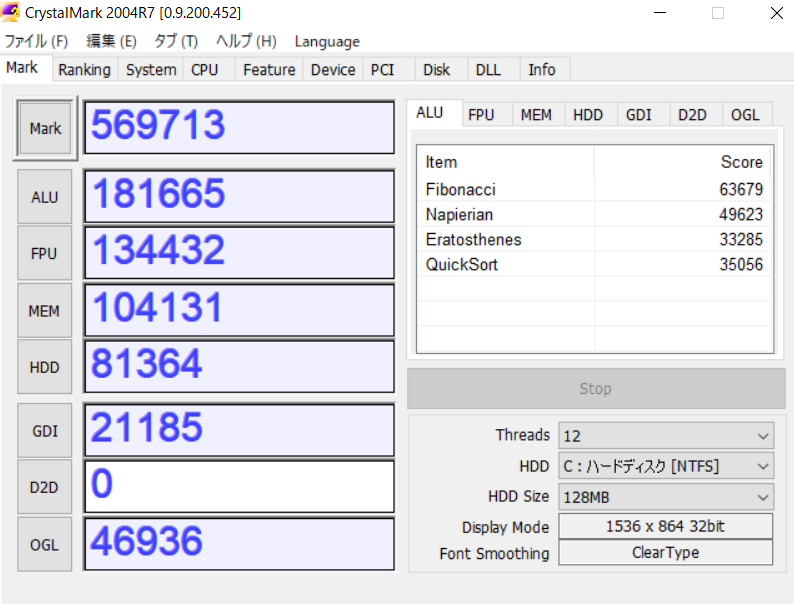794x604 pixels.
Task: Run the FPU benchmark button
Action: [x=45, y=254]
